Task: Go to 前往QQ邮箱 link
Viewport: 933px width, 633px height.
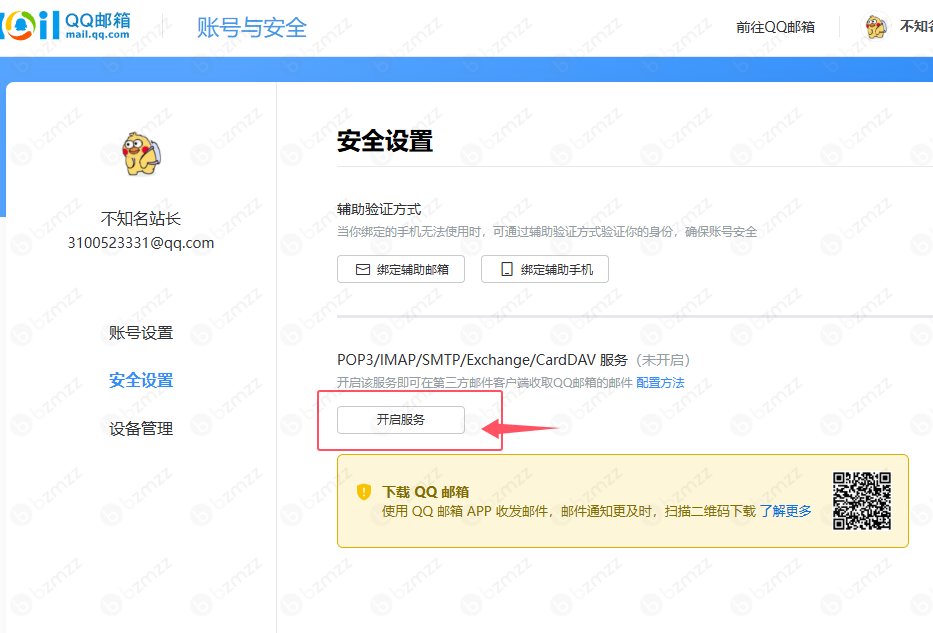Action: click(775, 27)
